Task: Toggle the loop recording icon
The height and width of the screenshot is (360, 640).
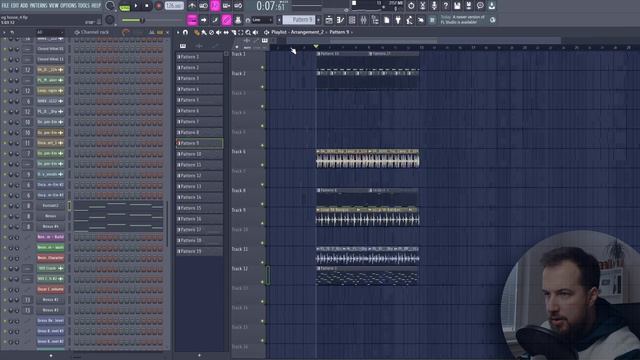Action: [238, 6]
